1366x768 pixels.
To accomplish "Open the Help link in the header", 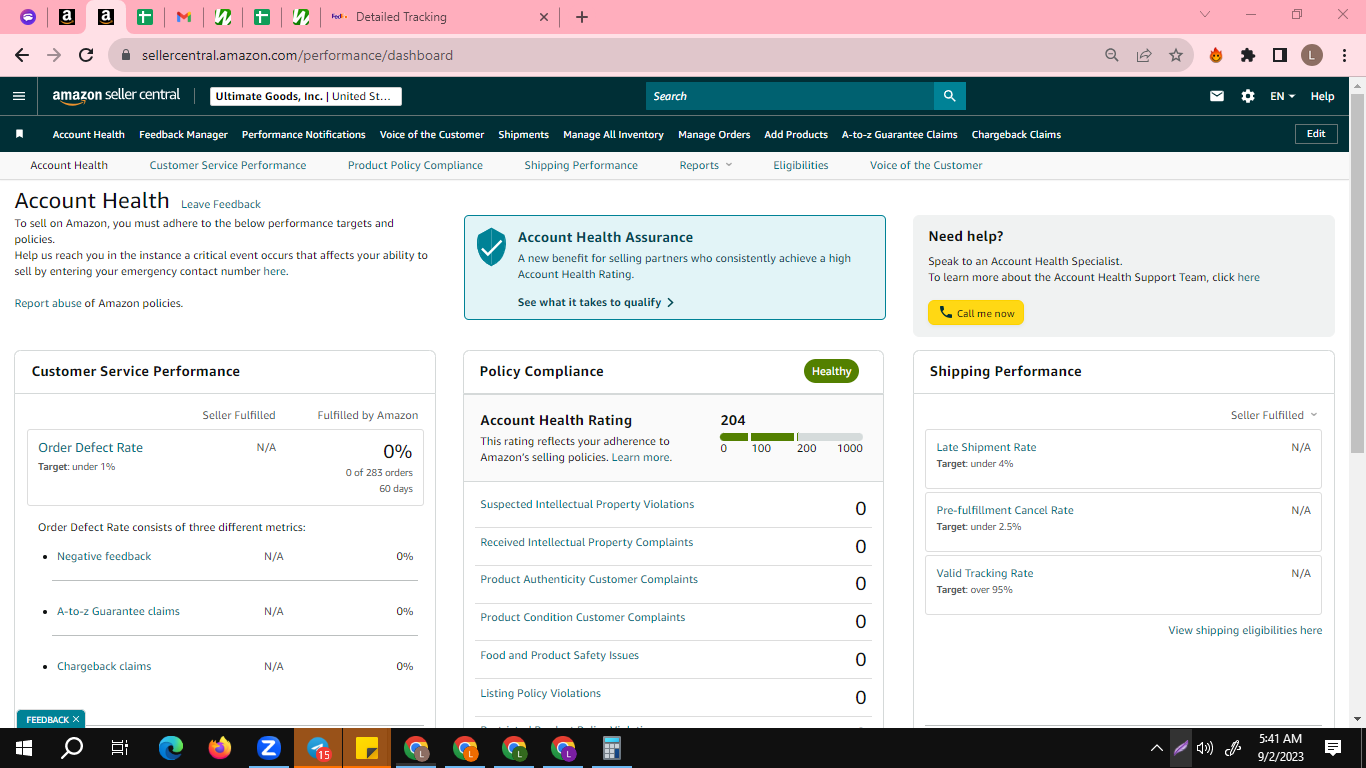I will coord(1322,96).
